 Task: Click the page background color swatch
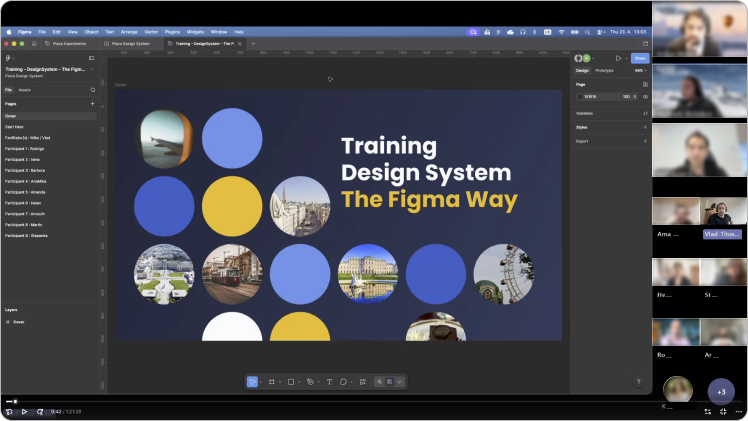tap(580, 96)
